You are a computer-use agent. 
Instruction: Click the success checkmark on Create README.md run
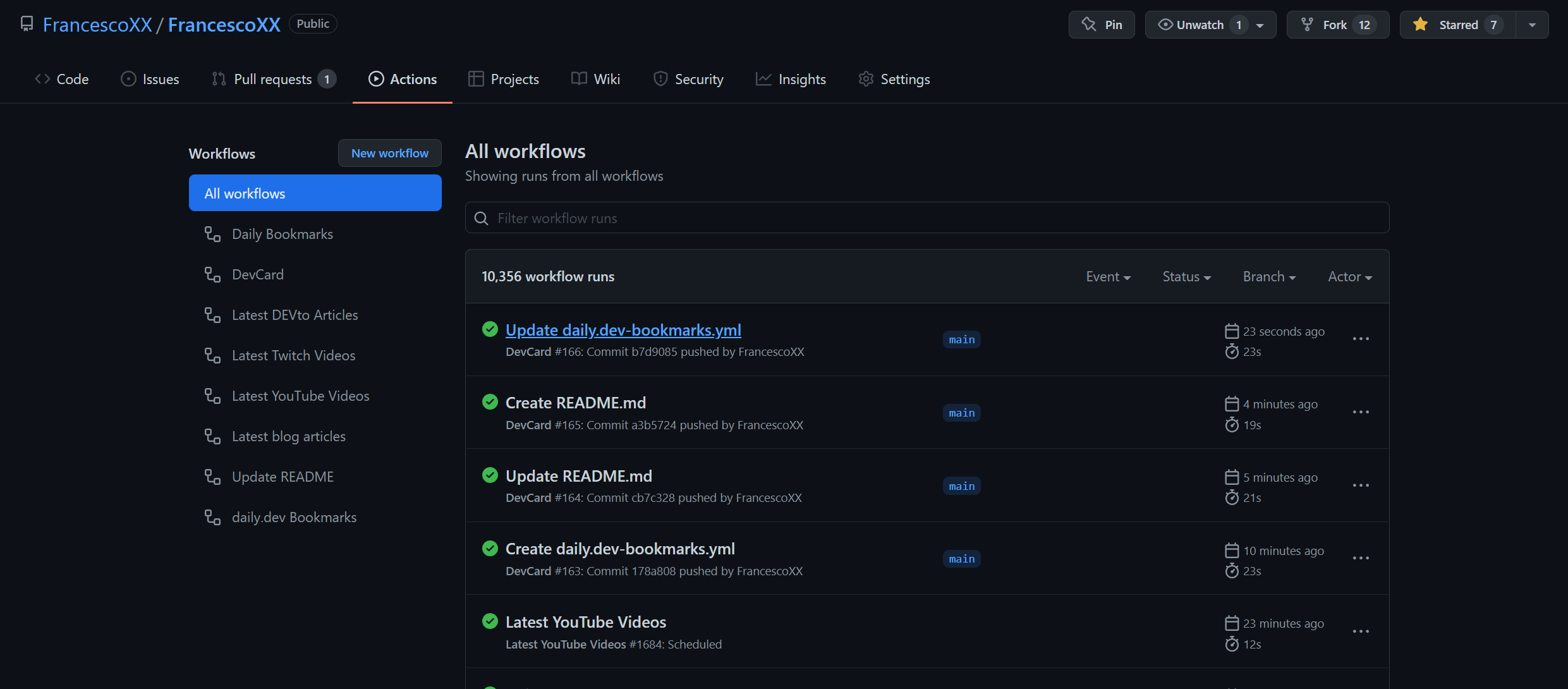(x=490, y=402)
